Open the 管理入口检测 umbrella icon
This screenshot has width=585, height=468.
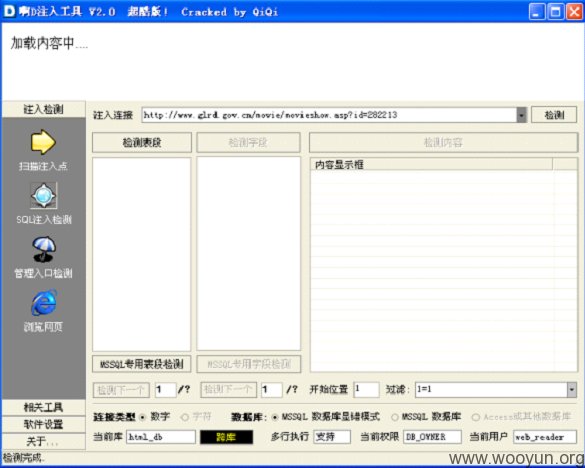(44, 249)
